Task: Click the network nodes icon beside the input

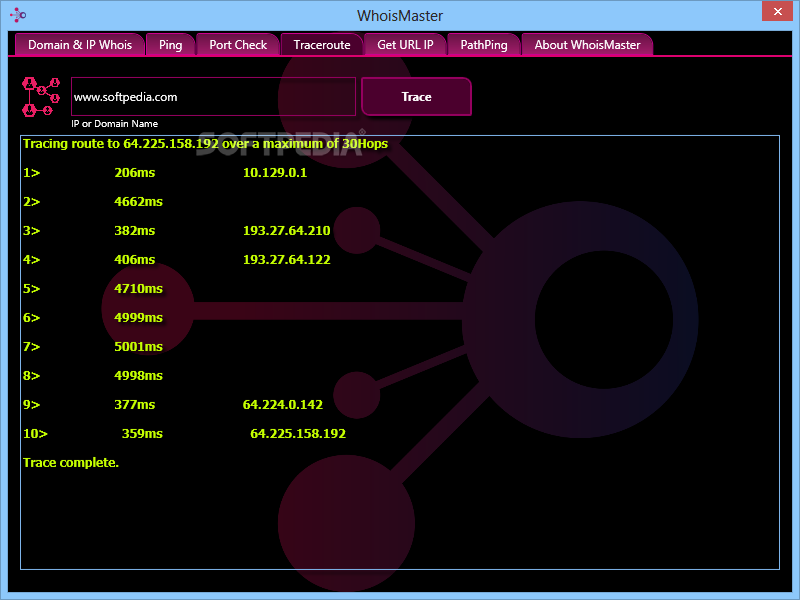Action: click(41, 96)
